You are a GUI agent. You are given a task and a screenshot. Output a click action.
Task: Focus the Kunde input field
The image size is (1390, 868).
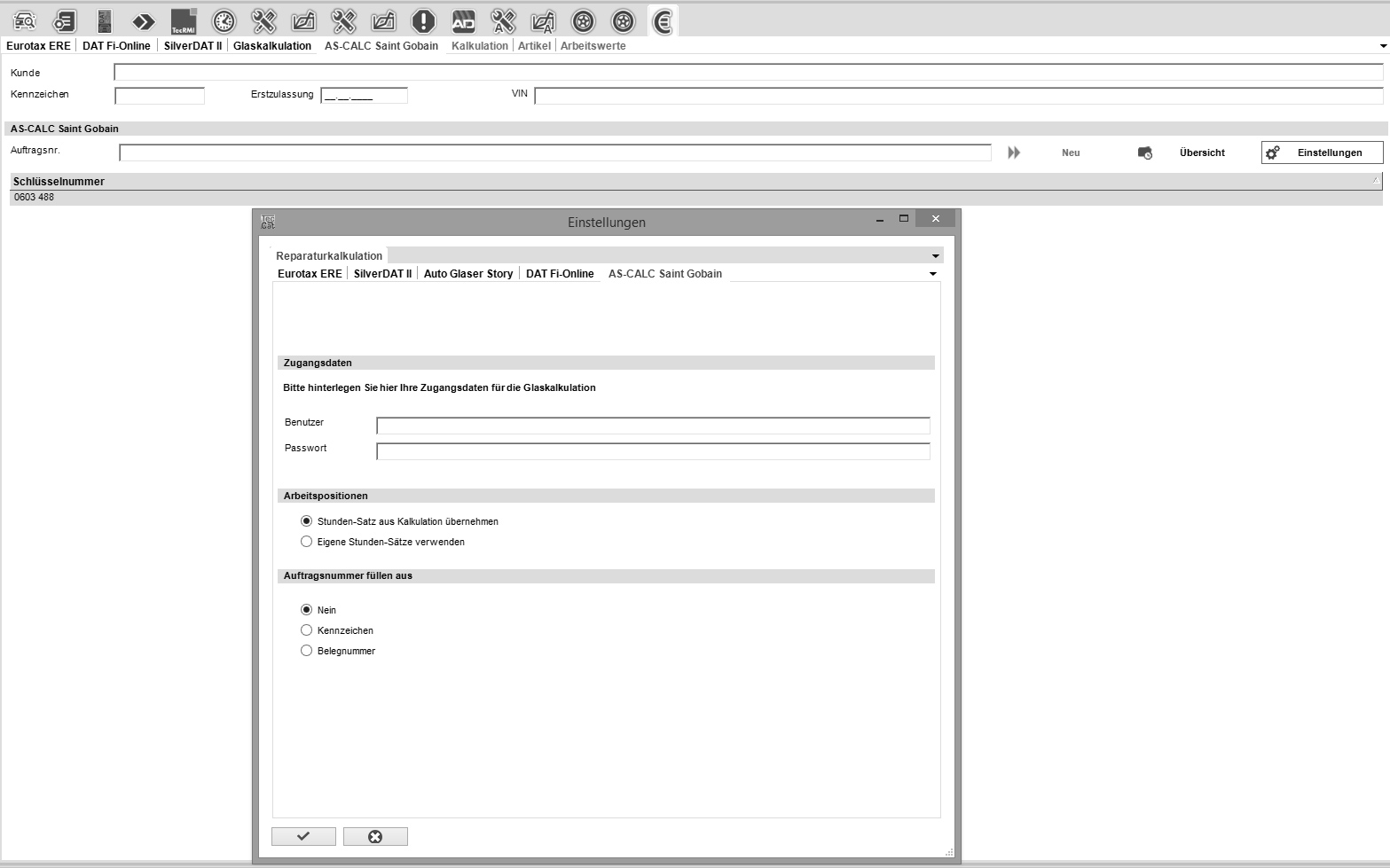pos(749,73)
